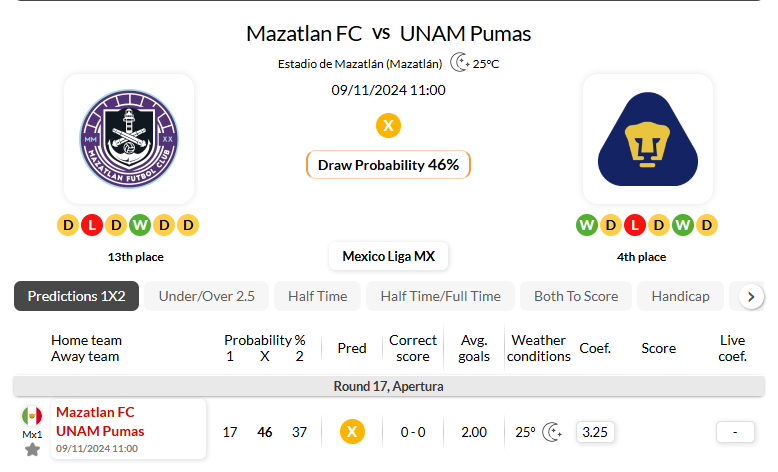Switch to the Under/Over 2.5 tab

point(206,296)
